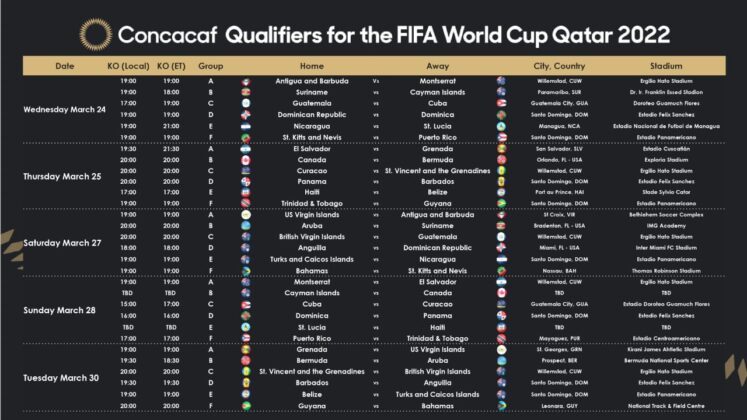Click the Bahamas flag on Saturday March 27
The image size is (747, 420).
[x=246, y=271]
